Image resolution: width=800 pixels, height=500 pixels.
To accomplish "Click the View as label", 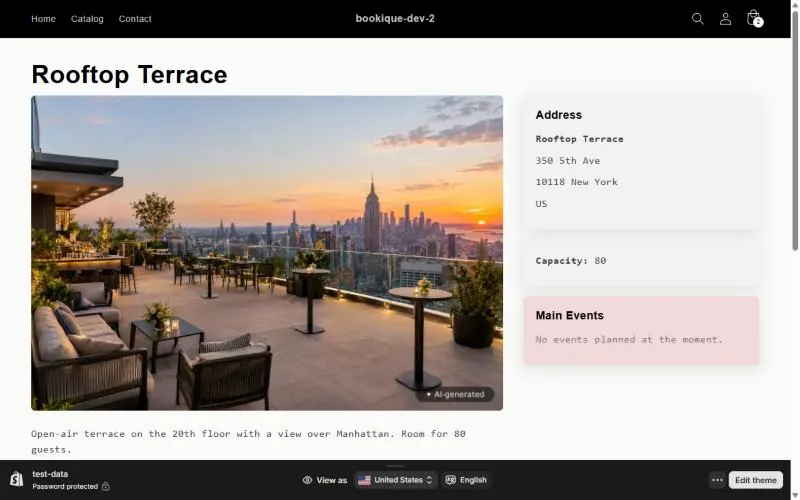I will (332, 480).
